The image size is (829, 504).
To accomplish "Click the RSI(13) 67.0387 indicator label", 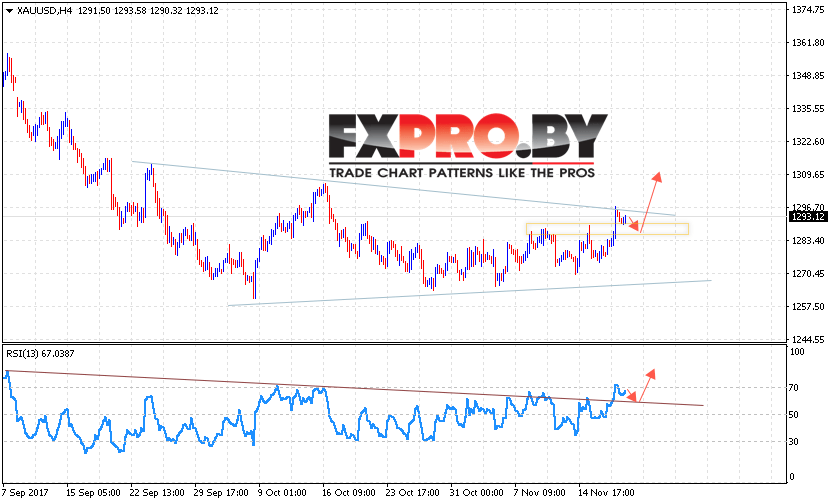I will (40, 353).
